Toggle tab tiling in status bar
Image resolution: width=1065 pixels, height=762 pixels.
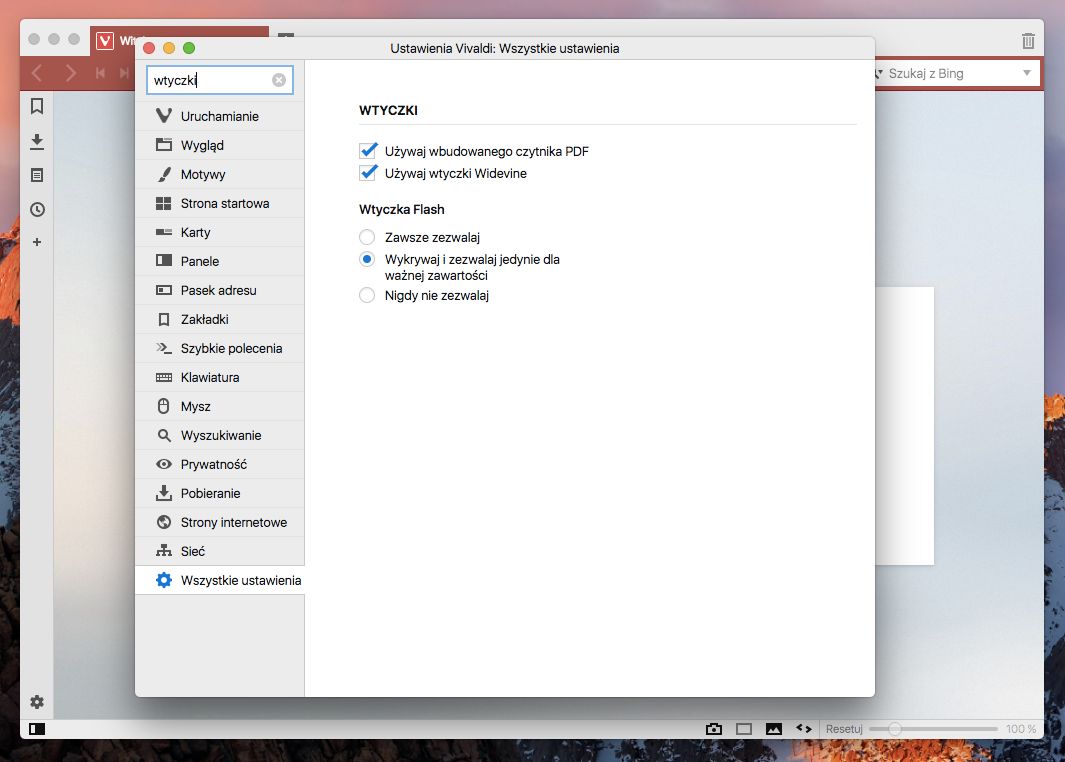[x=744, y=729]
